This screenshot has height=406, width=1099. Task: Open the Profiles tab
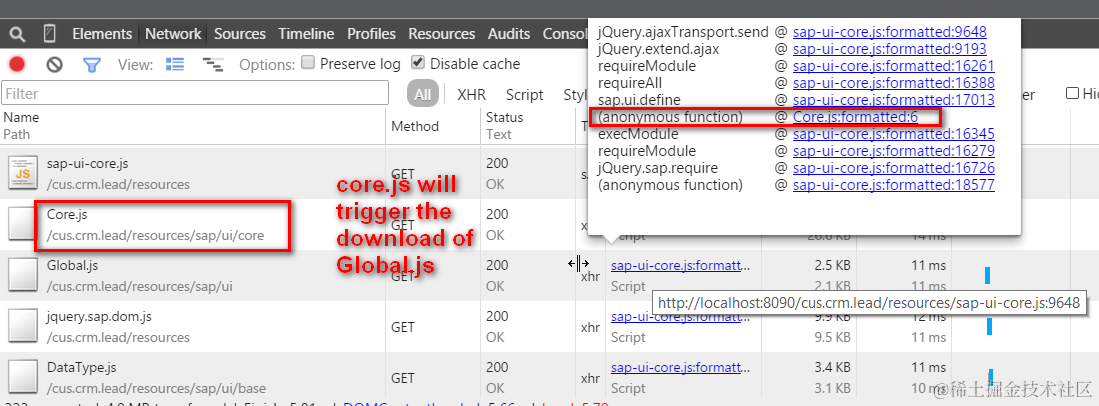[x=371, y=34]
